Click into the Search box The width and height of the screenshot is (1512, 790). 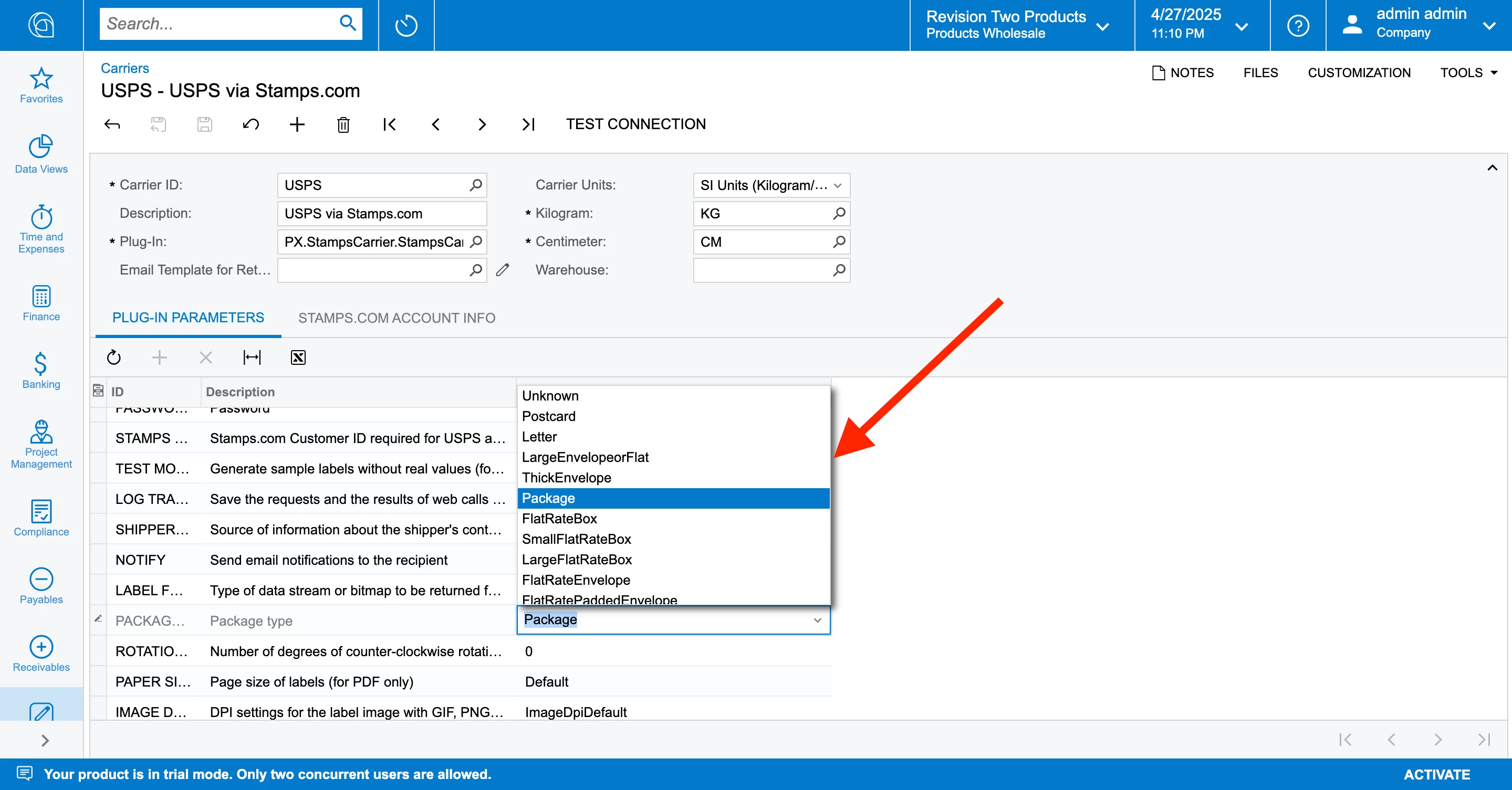(217, 24)
